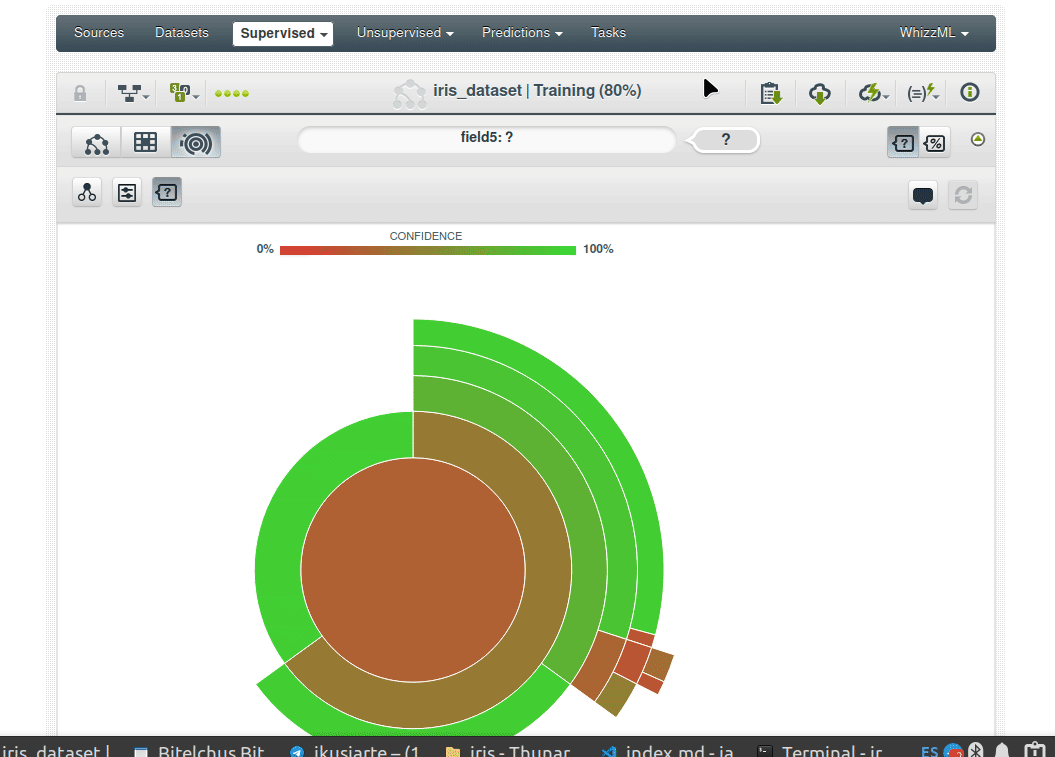Toggle the percent confidence display mode
1055x757 pixels.
pyautogui.click(x=934, y=143)
